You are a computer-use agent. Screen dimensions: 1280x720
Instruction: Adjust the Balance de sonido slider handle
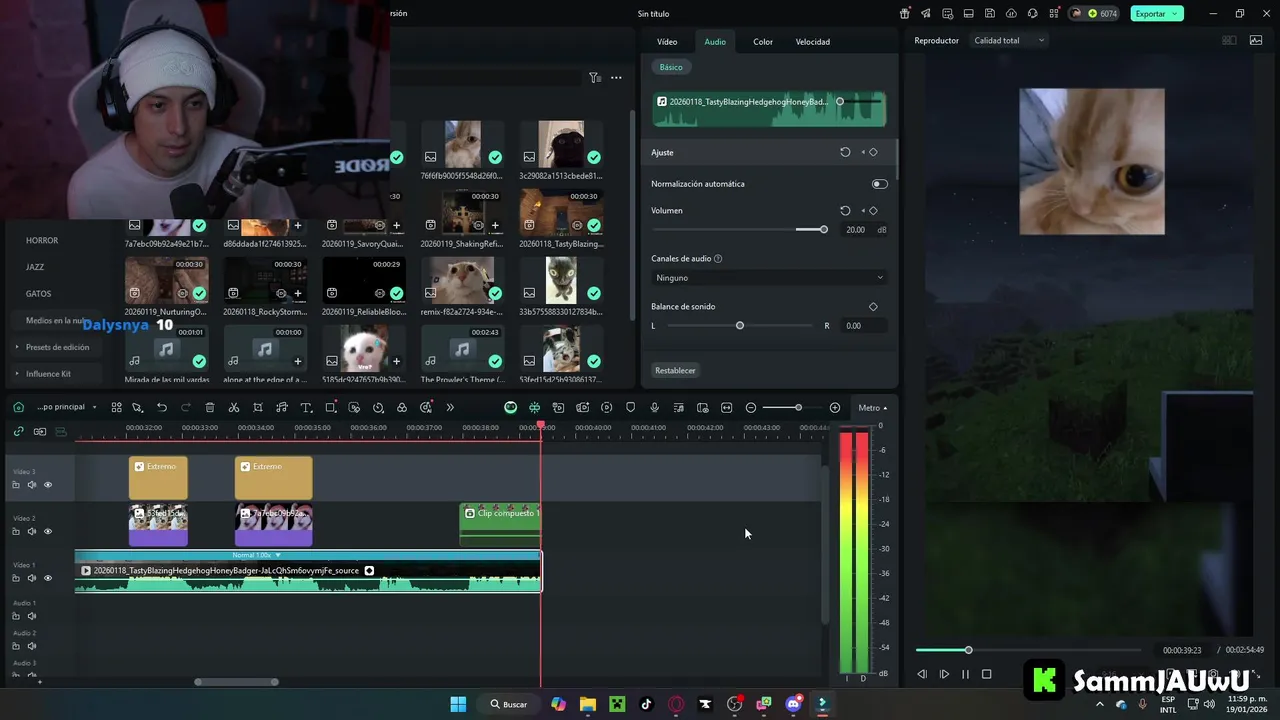tap(740, 326)
